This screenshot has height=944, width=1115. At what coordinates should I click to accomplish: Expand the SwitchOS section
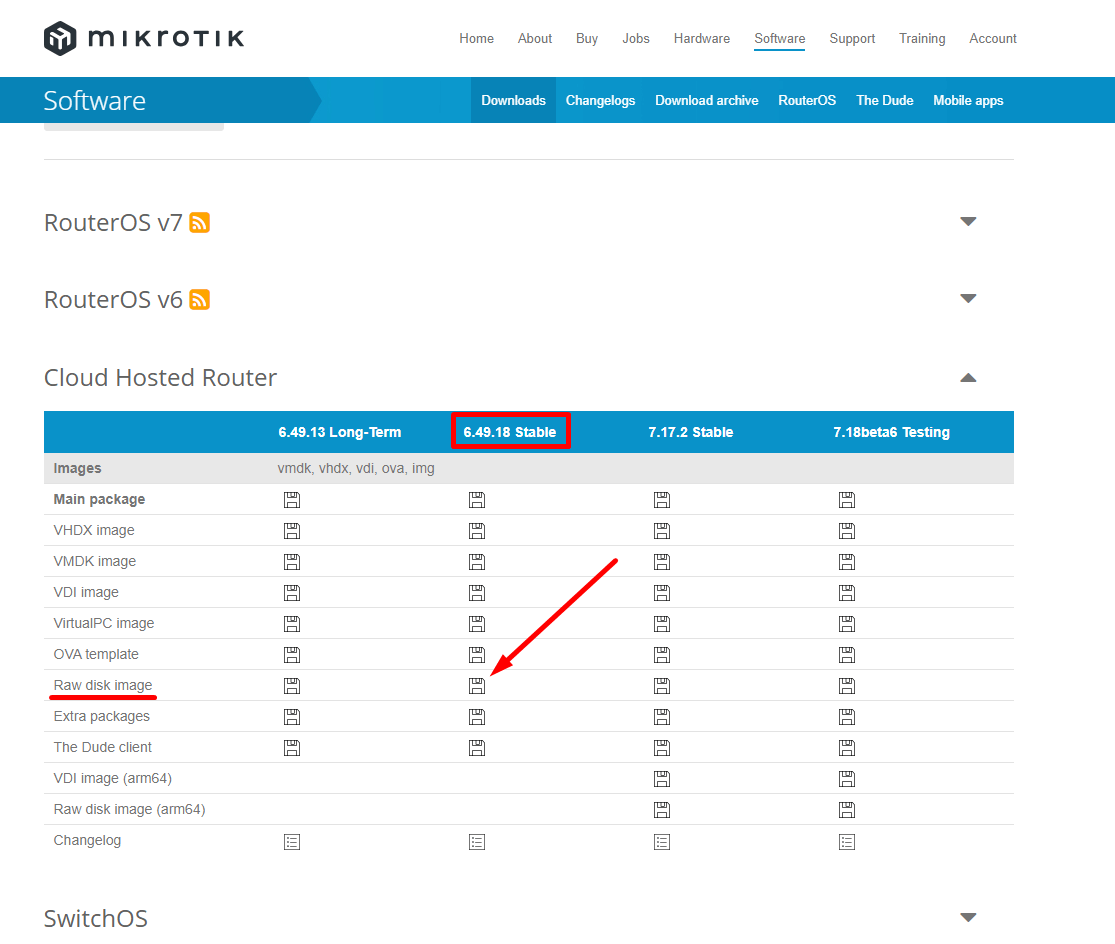coord(968,917)
